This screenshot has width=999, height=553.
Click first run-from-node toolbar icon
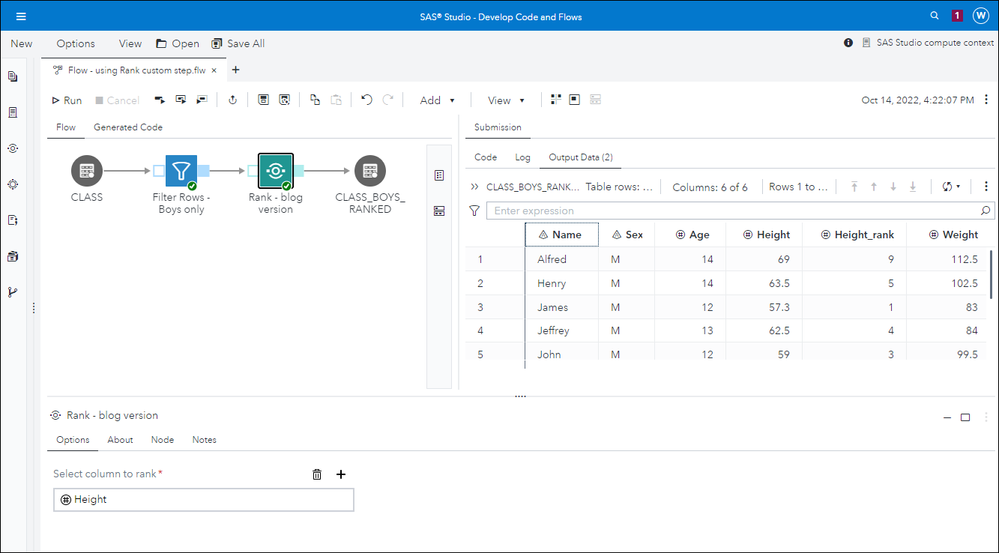160,100
